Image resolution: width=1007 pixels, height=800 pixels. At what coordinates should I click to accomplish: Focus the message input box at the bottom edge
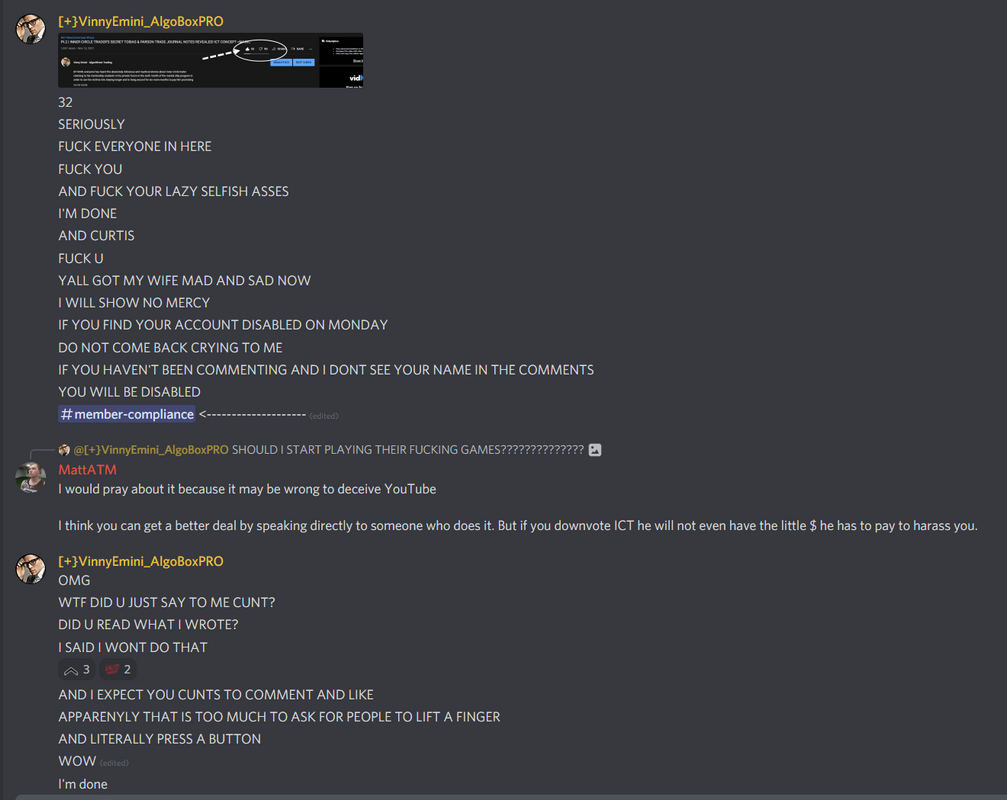(511, 797)
